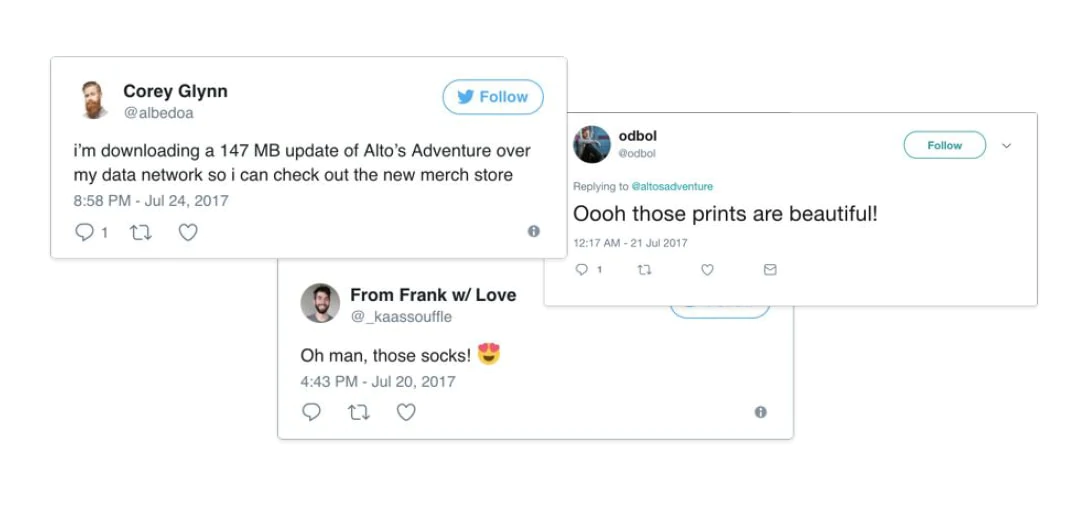Image resolution: width=1080 pixels, height=506 pixels.
Task: Retweet odbol's prints tweet
Action: [645, 270]
